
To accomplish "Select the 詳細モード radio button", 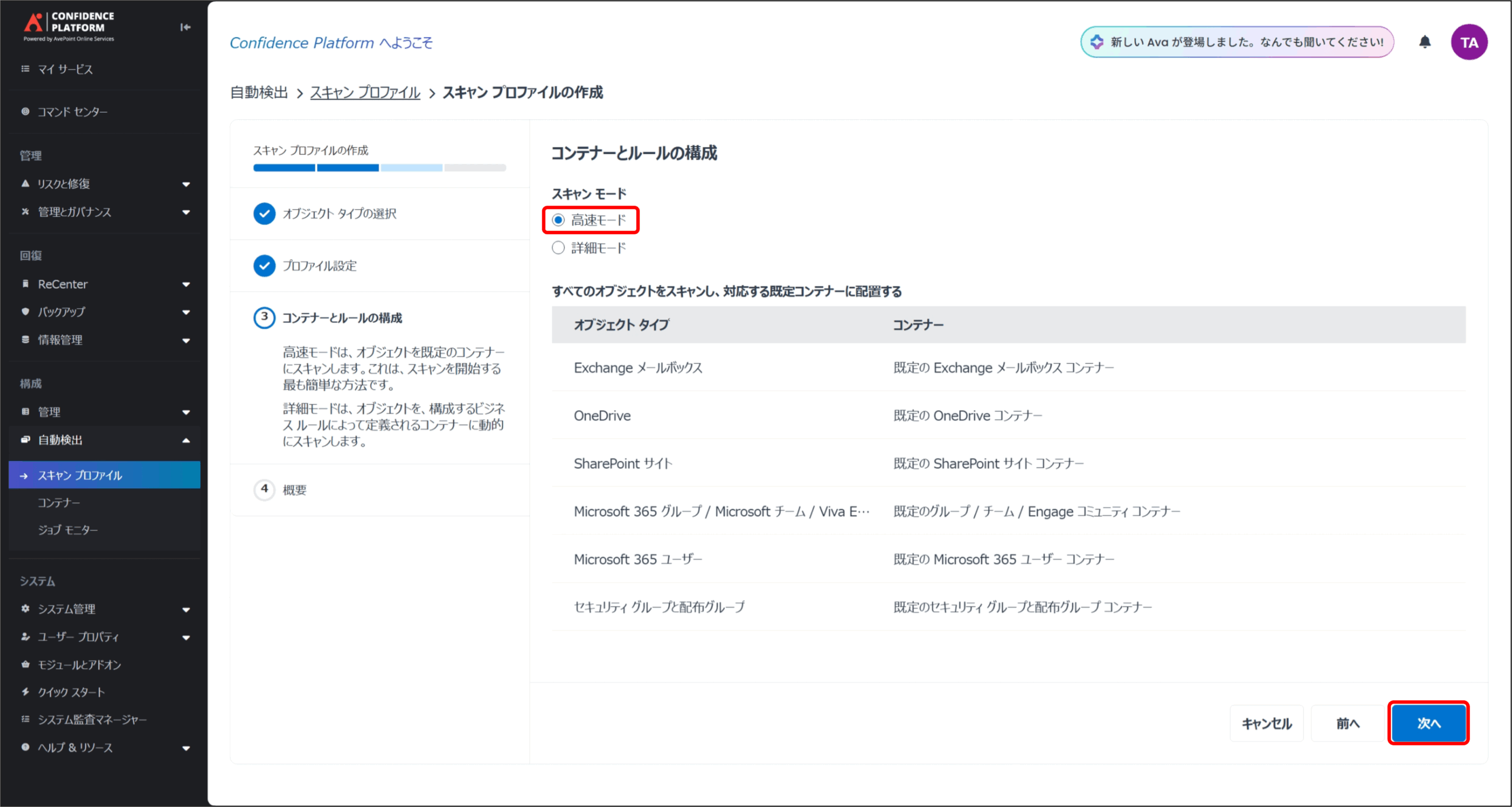I will click(x=558, y=248).
